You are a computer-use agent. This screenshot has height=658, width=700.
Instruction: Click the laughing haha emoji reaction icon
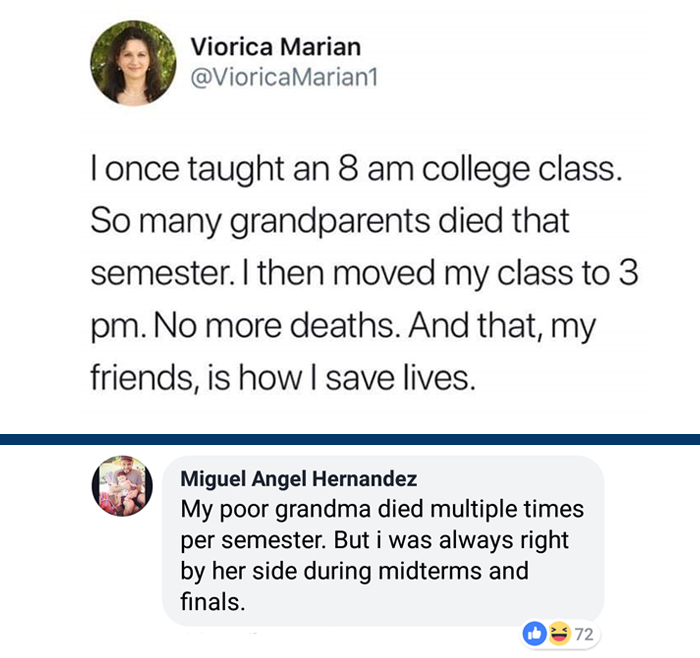coord(552,633)
